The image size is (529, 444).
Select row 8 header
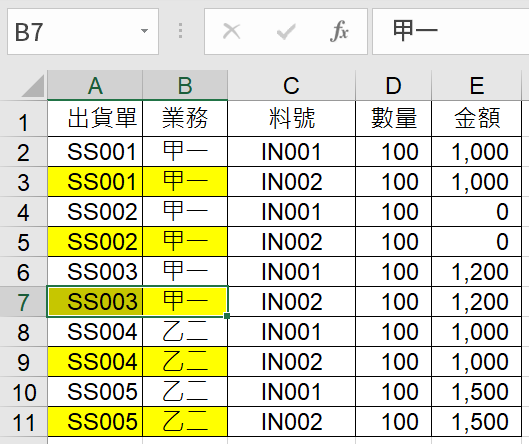pos(24,332)
